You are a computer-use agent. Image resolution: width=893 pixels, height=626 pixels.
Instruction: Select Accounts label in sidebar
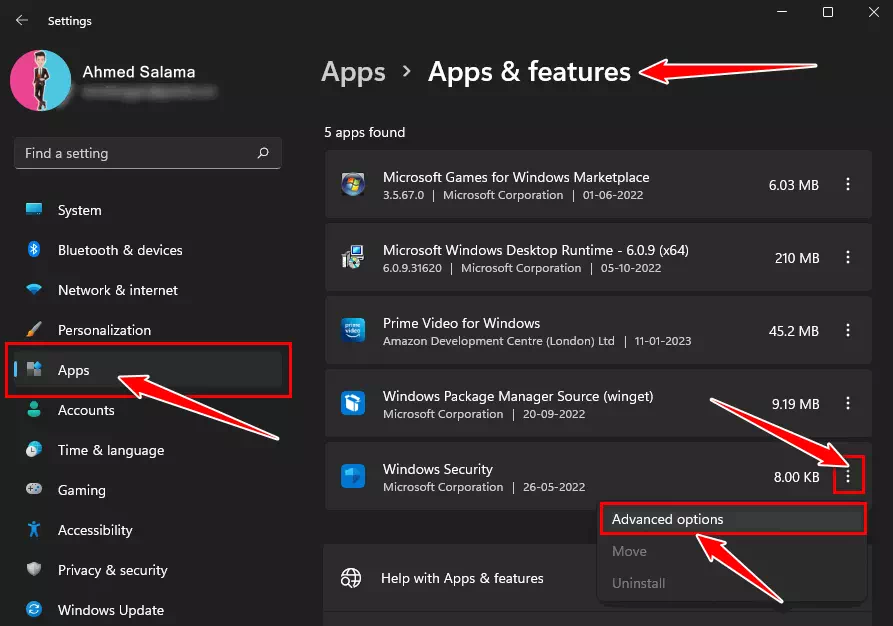pos(86,410)
